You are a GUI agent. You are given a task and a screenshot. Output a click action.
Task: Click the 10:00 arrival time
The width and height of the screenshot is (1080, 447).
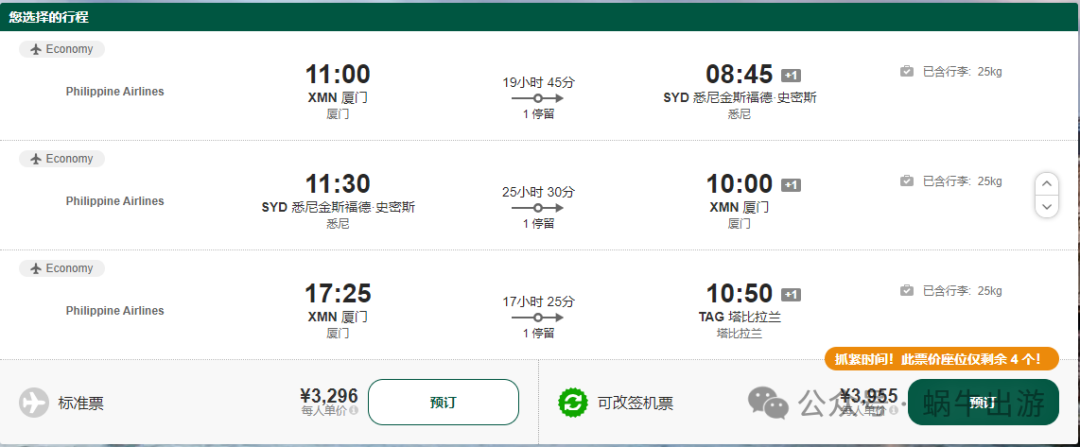click(x=739, y=183)
